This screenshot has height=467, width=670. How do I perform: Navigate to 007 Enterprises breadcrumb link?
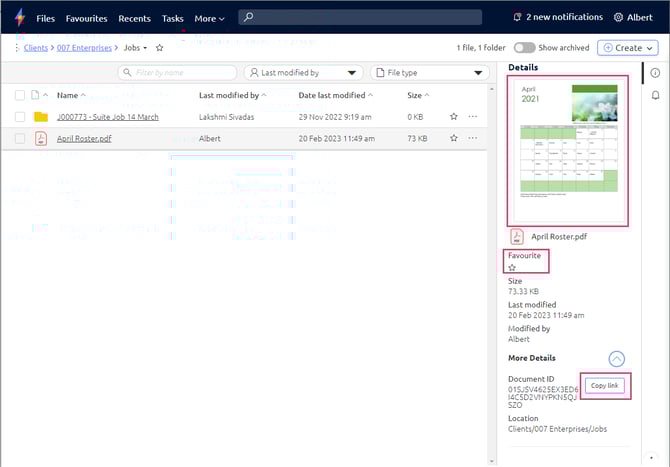click(84, 48)
